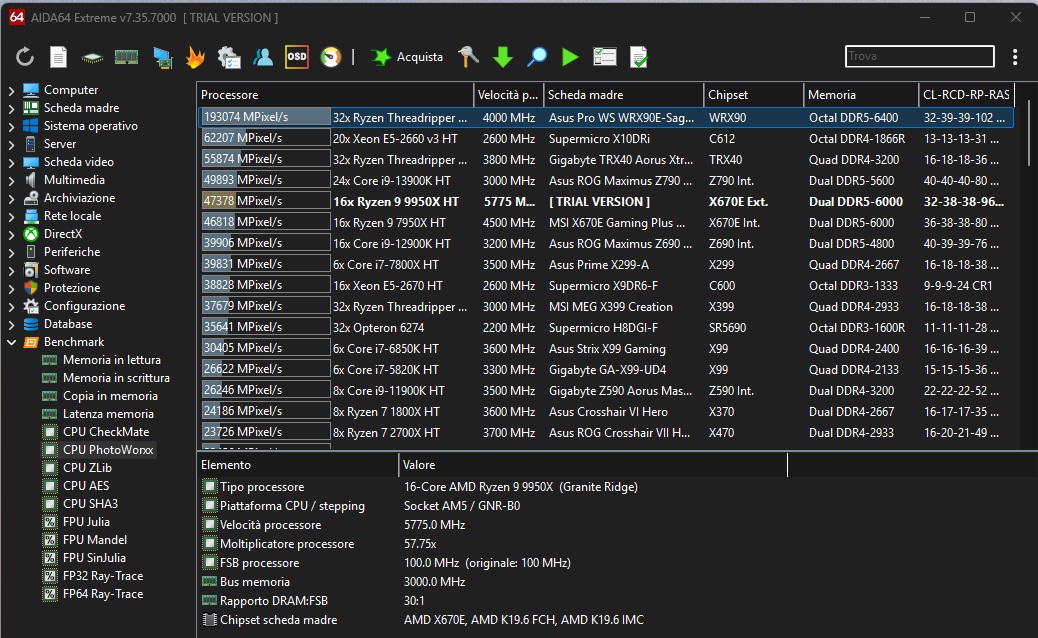The width and height of the screenshot is (1038, 638).
Task: Select Configurazione in the tree
Action: 84,306
